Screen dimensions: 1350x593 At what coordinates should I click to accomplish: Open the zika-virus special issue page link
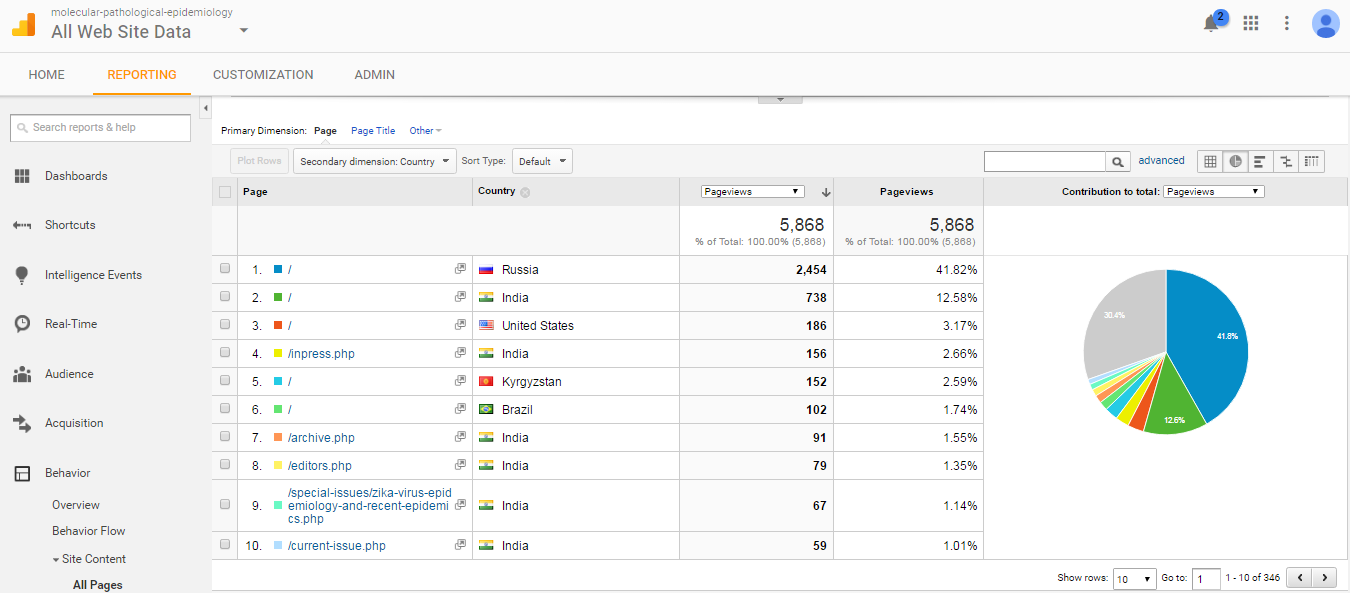[369, 505]
